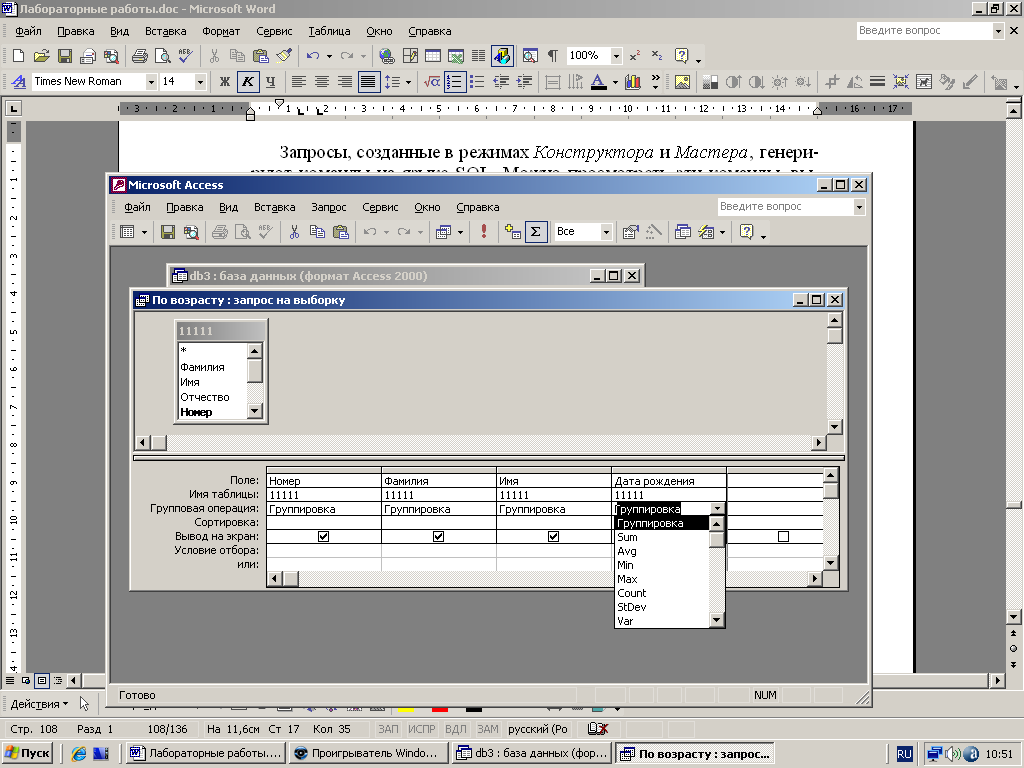
Task: Click the Database Window icon in Access toolbar
Action: (x=683, y=232)
